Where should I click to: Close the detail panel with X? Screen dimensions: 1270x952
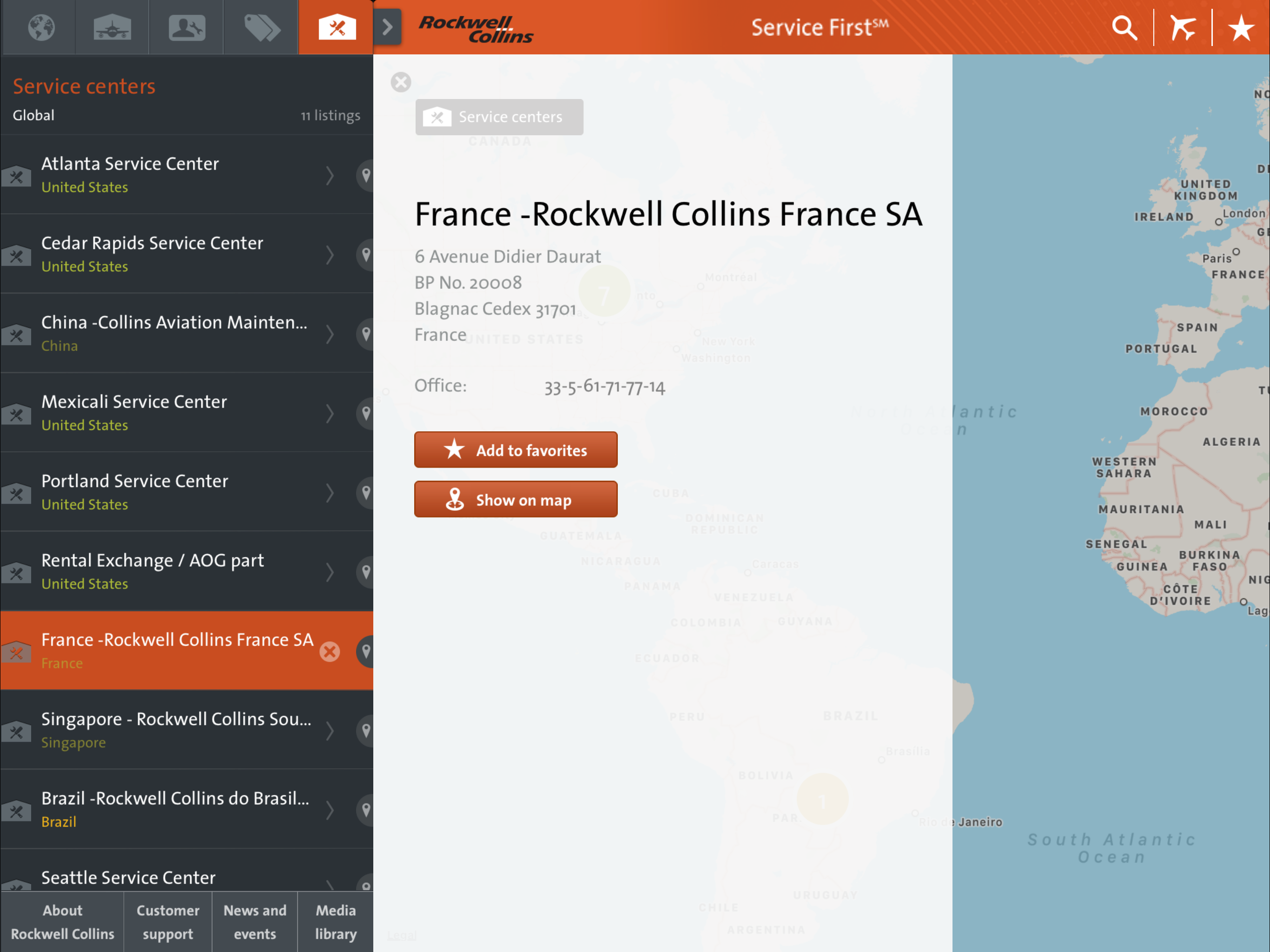(401, 82)
